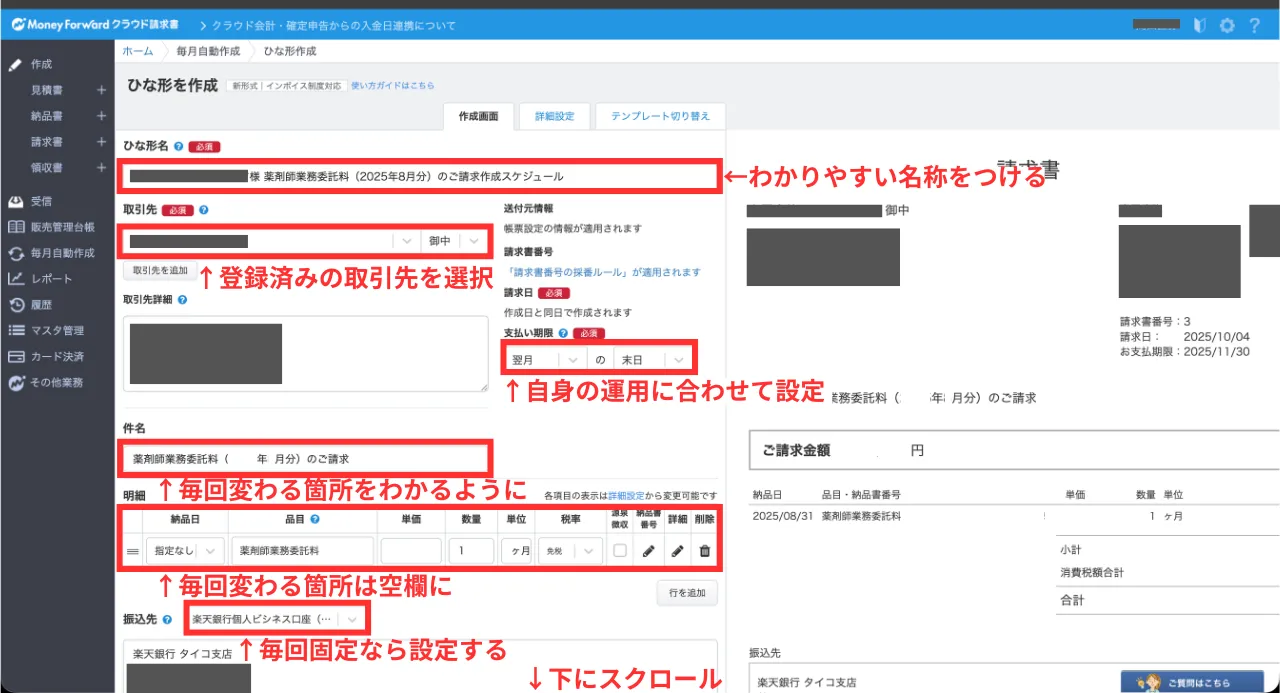The height and width of the screenshot is (693, 1280).
Task: Open 請求書番号の採番ルール link
Action: point(605,272)
